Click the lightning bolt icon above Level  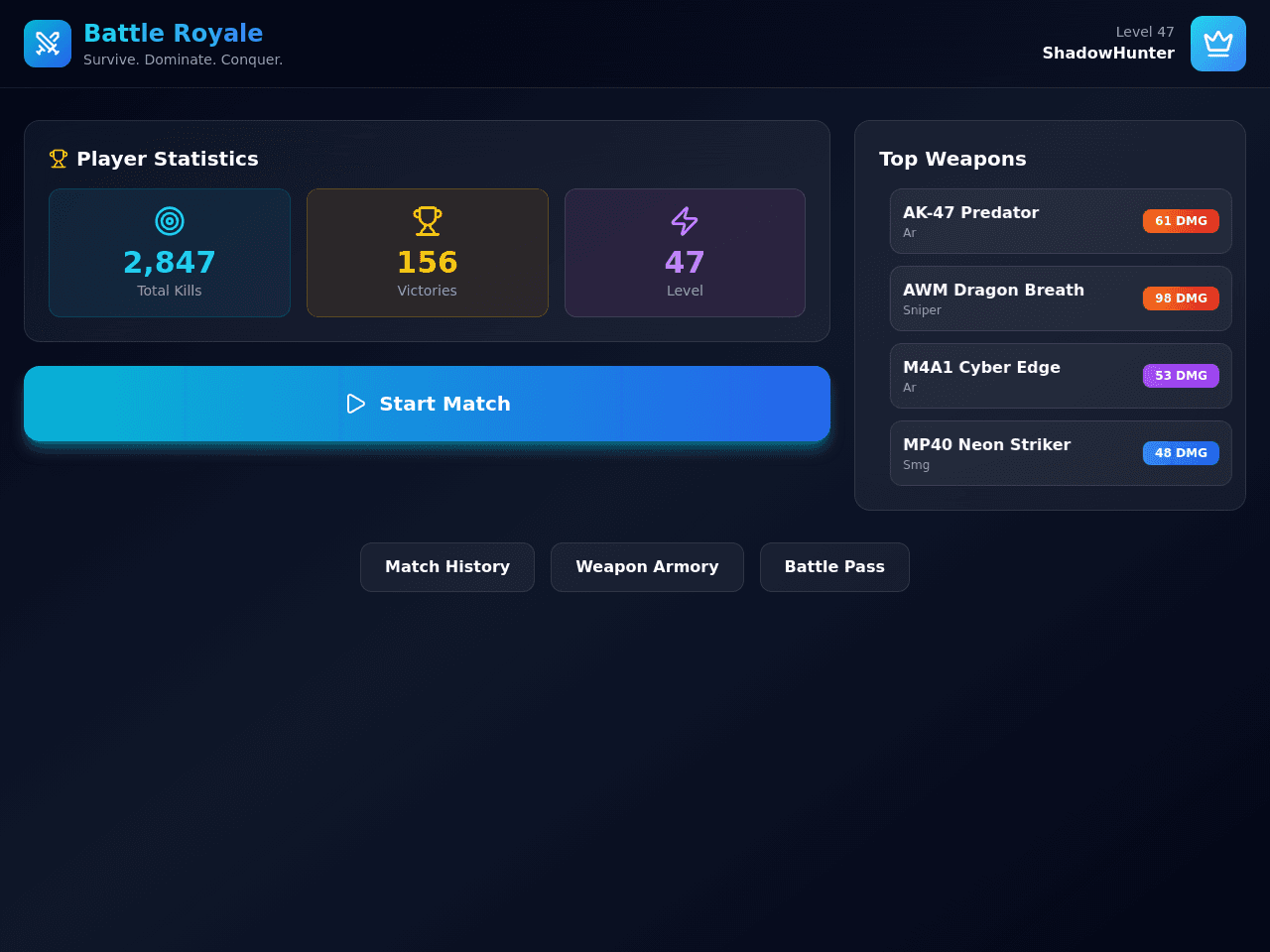[x=685, y=221]
